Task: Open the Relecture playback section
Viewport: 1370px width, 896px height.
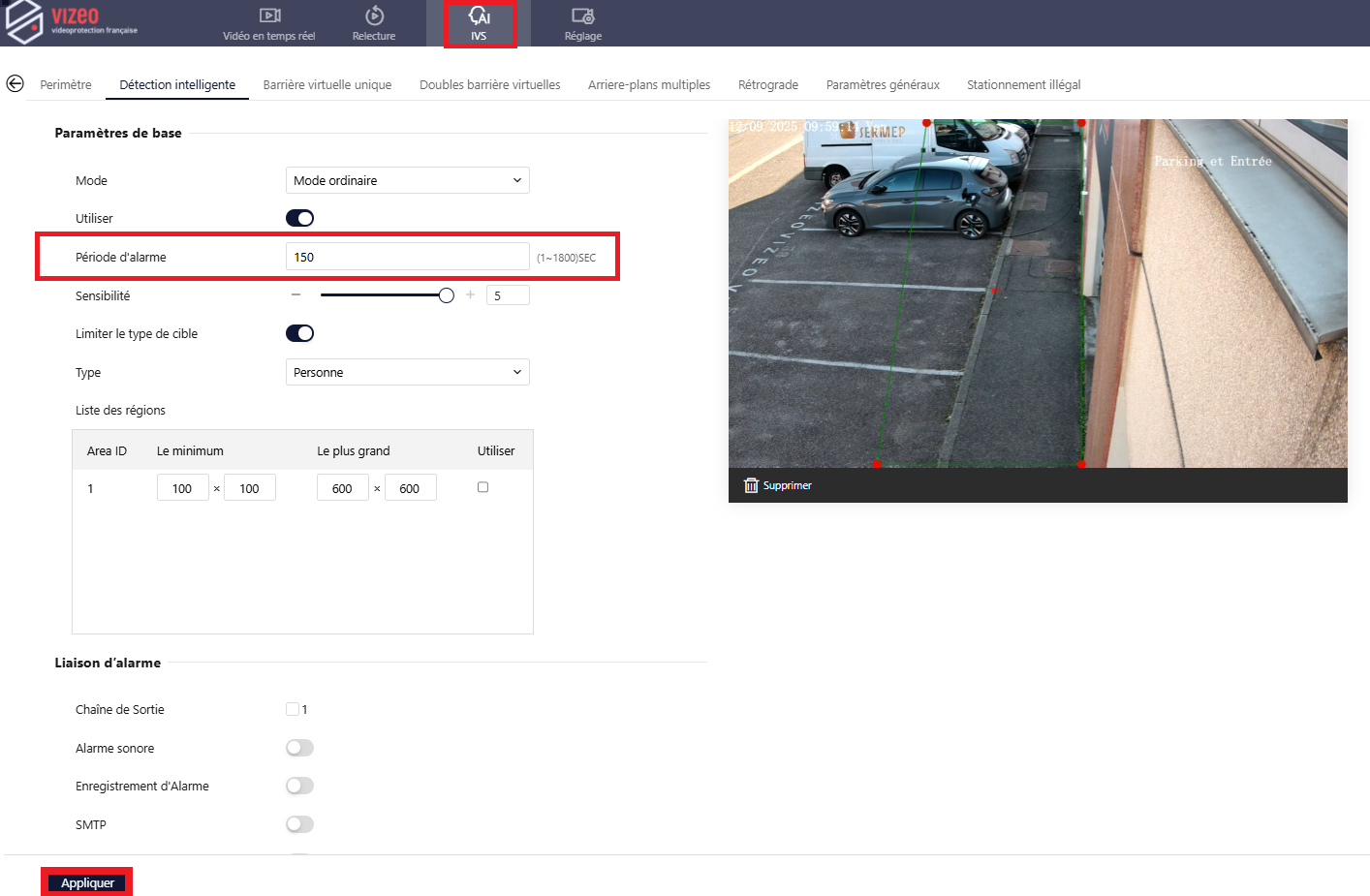Action: pyautogui.click(x=374, y=24)
